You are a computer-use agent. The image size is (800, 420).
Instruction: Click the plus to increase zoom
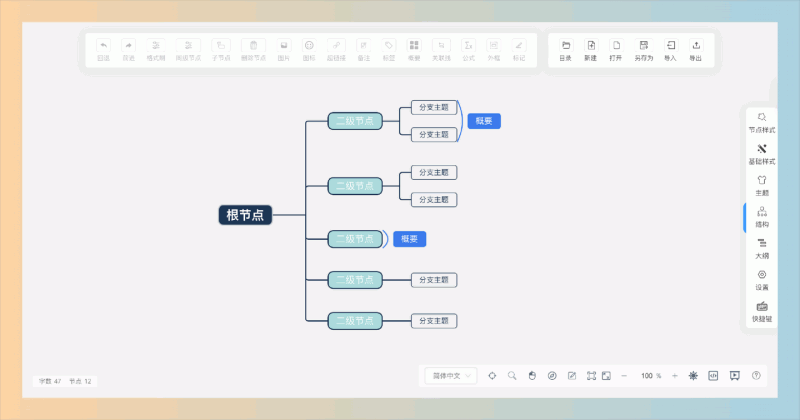coord(674,376)
